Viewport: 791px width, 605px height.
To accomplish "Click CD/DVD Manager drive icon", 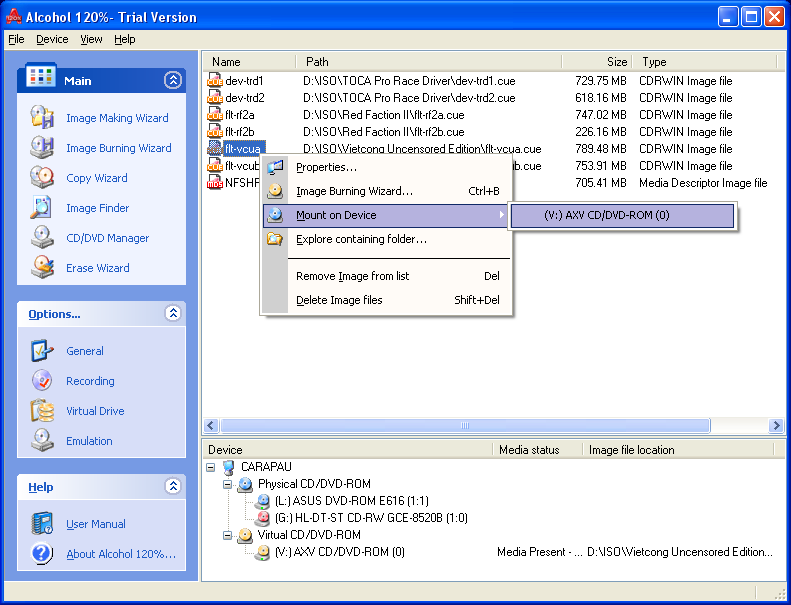I will click(42, 238).
